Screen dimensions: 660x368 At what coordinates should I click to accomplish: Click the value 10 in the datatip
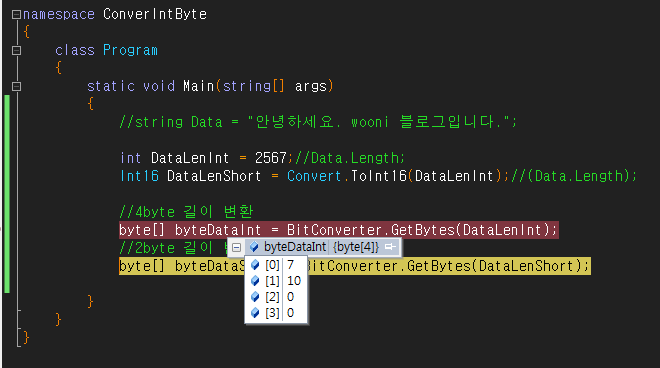pos(294,281)
